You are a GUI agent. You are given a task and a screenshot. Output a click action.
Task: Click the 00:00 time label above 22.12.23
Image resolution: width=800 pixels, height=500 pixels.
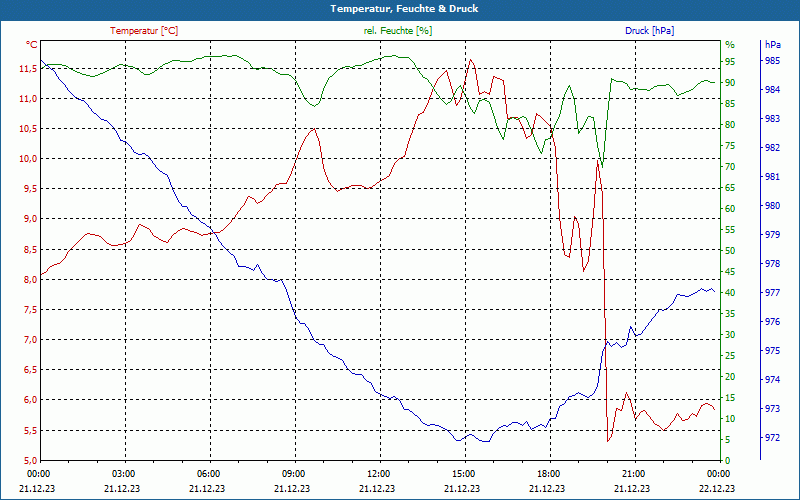[x=718, y=473]
